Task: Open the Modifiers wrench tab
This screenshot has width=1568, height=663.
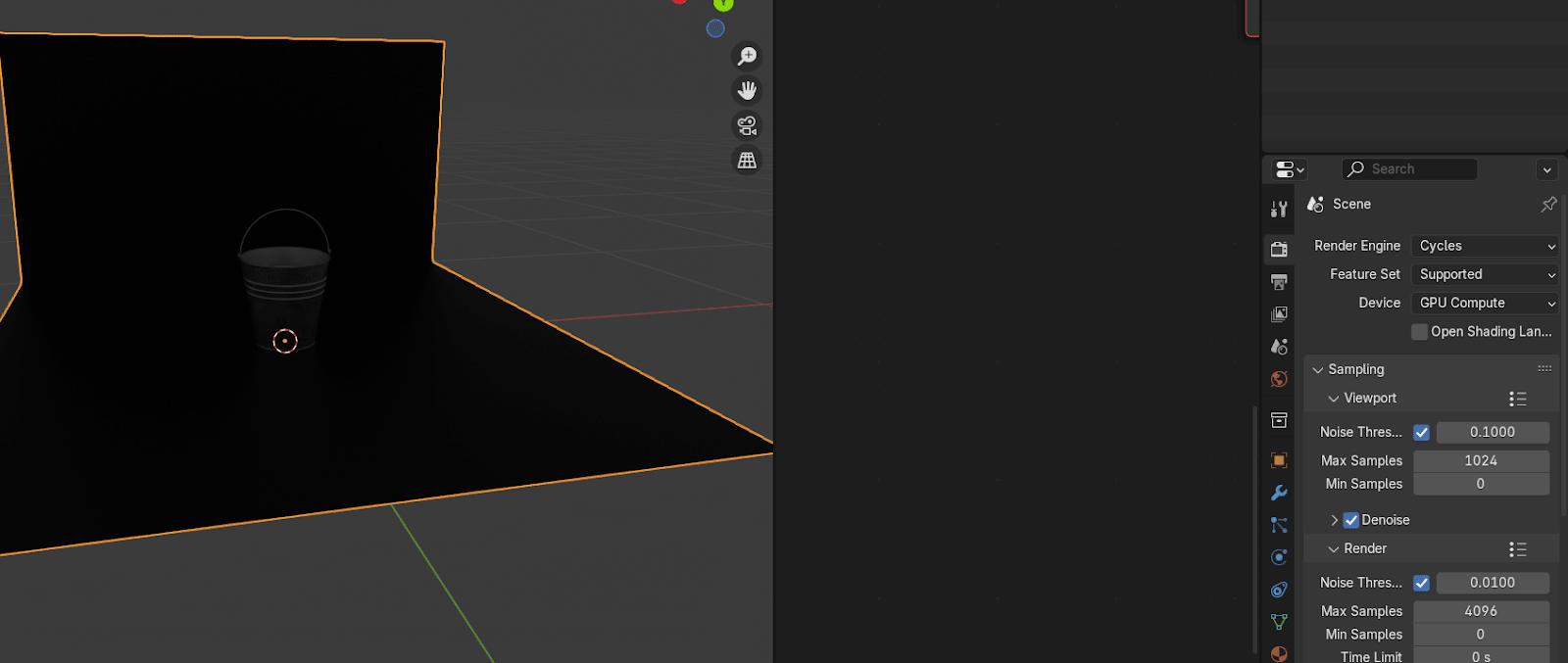Action: click(x=1279, y=493)
